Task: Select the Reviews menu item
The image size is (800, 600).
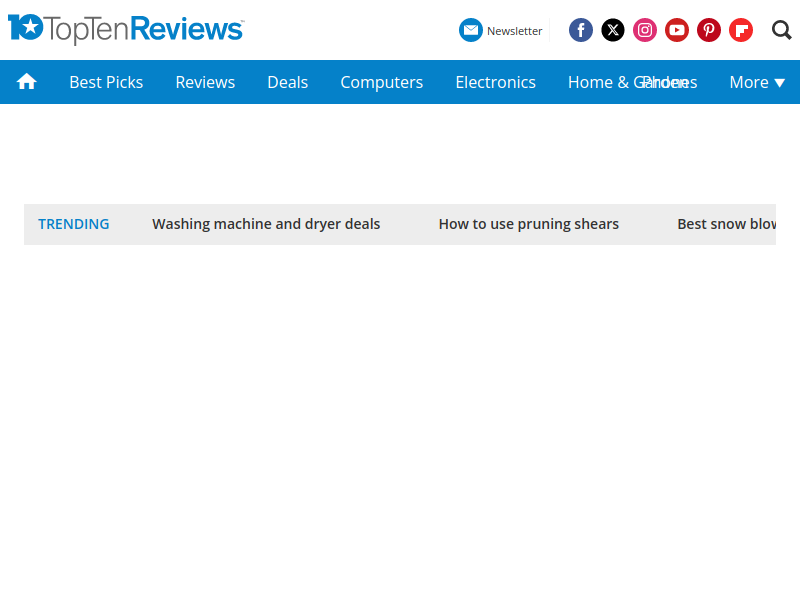Action: 205,82
